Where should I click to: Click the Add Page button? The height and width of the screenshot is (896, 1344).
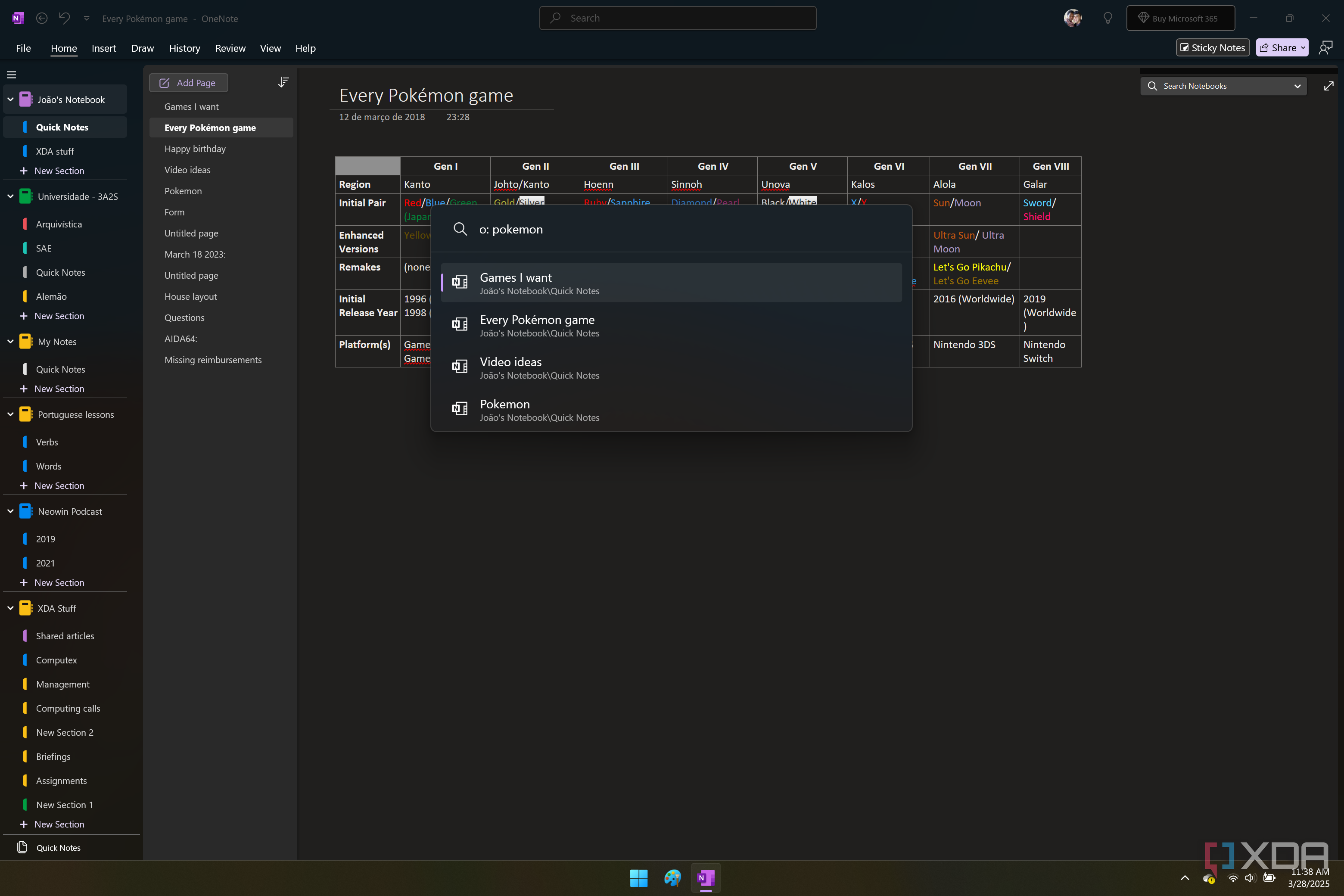tap(189, 83)
